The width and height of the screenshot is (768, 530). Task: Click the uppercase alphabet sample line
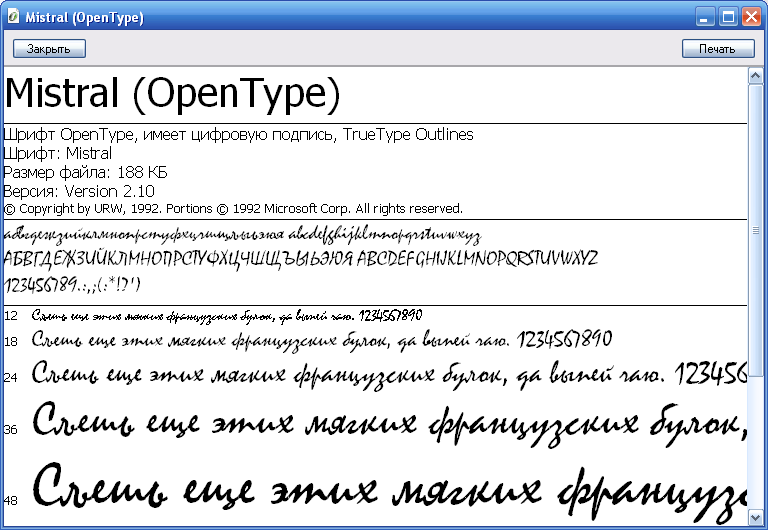tap(301, 258)
